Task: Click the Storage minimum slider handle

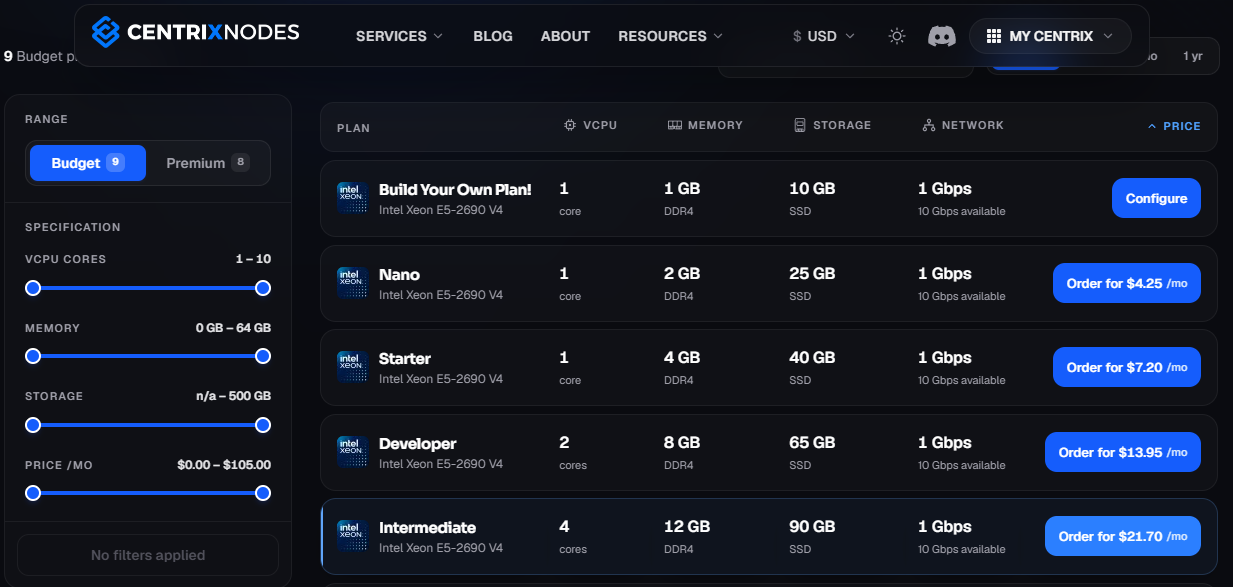Action: pos(33,425)
